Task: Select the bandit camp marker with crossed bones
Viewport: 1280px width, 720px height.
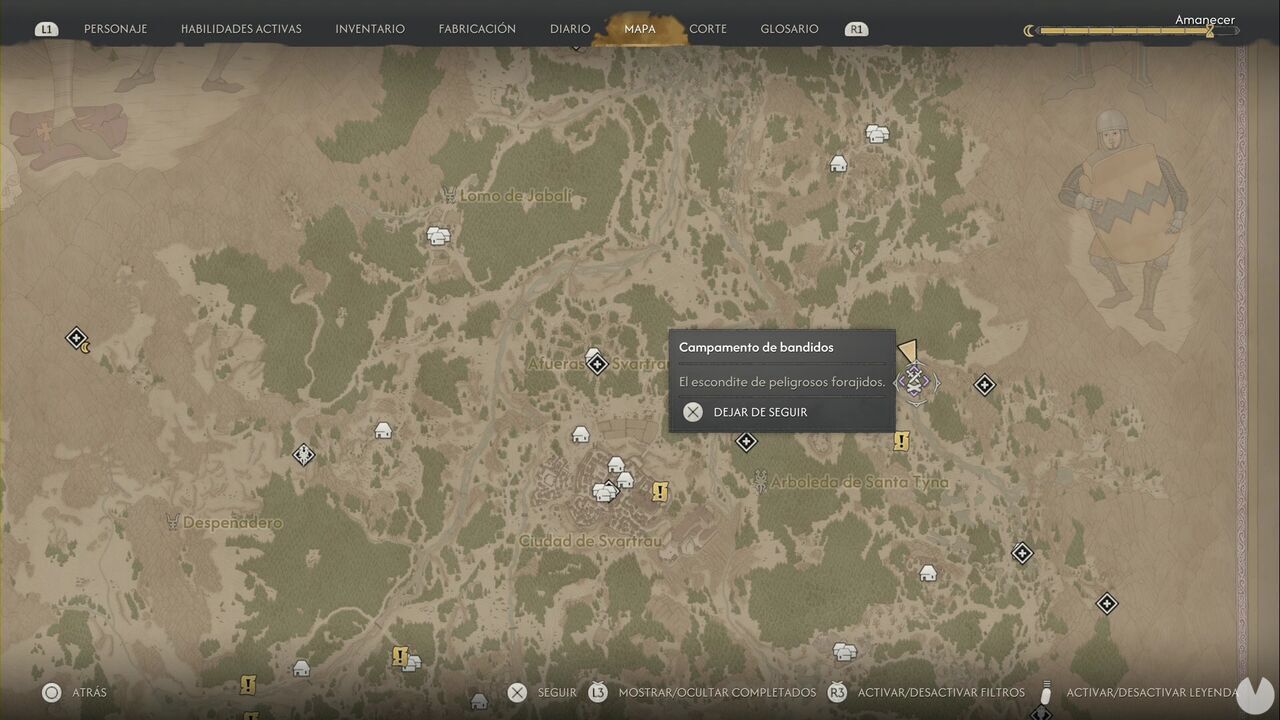Action: pyautogui.click(x=913, y=380)
